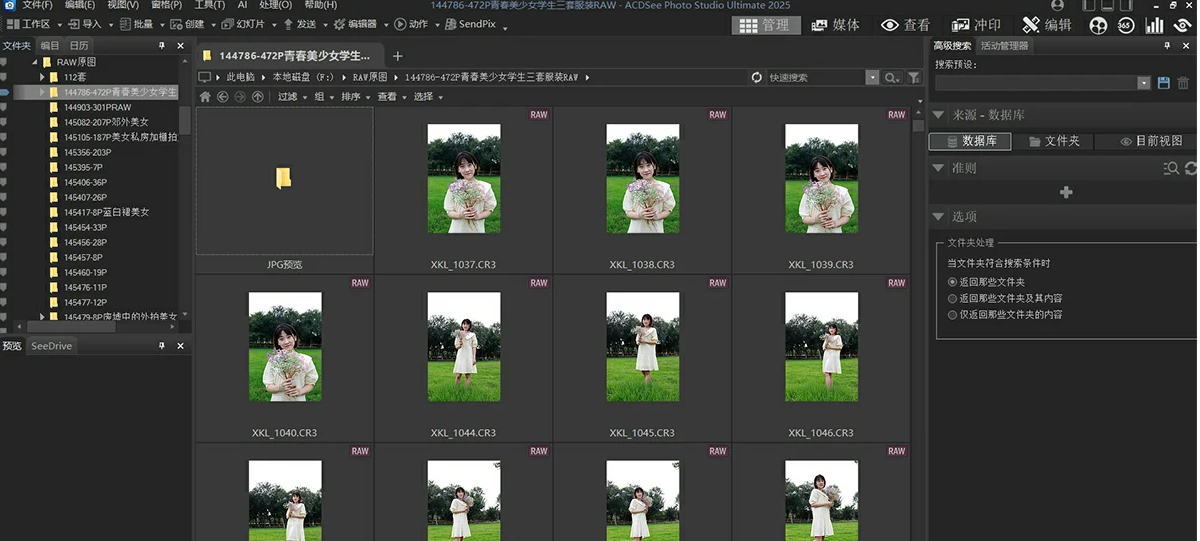Open the 过滤 filter dropdown
The height and width of the screenshot is (541, 1200).
tap(292, 97)
